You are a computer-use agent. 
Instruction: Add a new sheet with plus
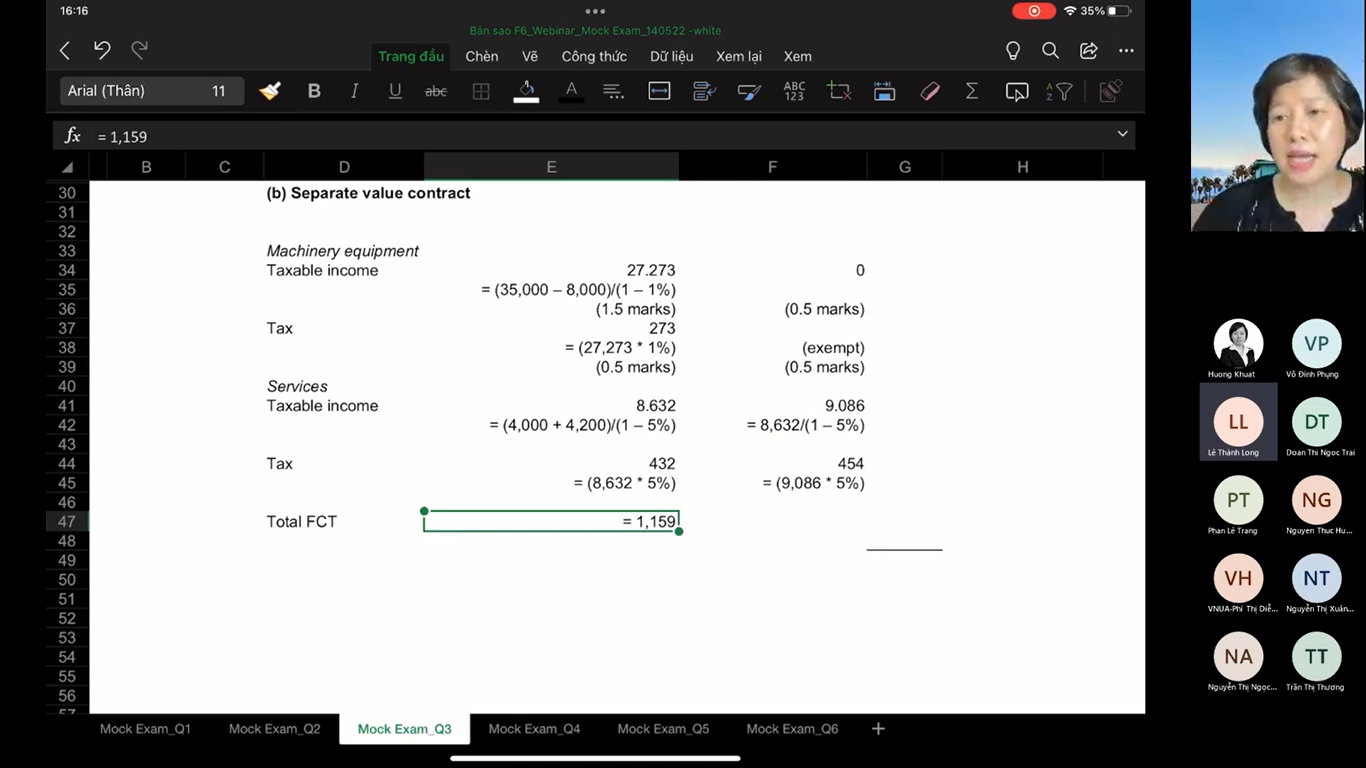click(878, 729)
